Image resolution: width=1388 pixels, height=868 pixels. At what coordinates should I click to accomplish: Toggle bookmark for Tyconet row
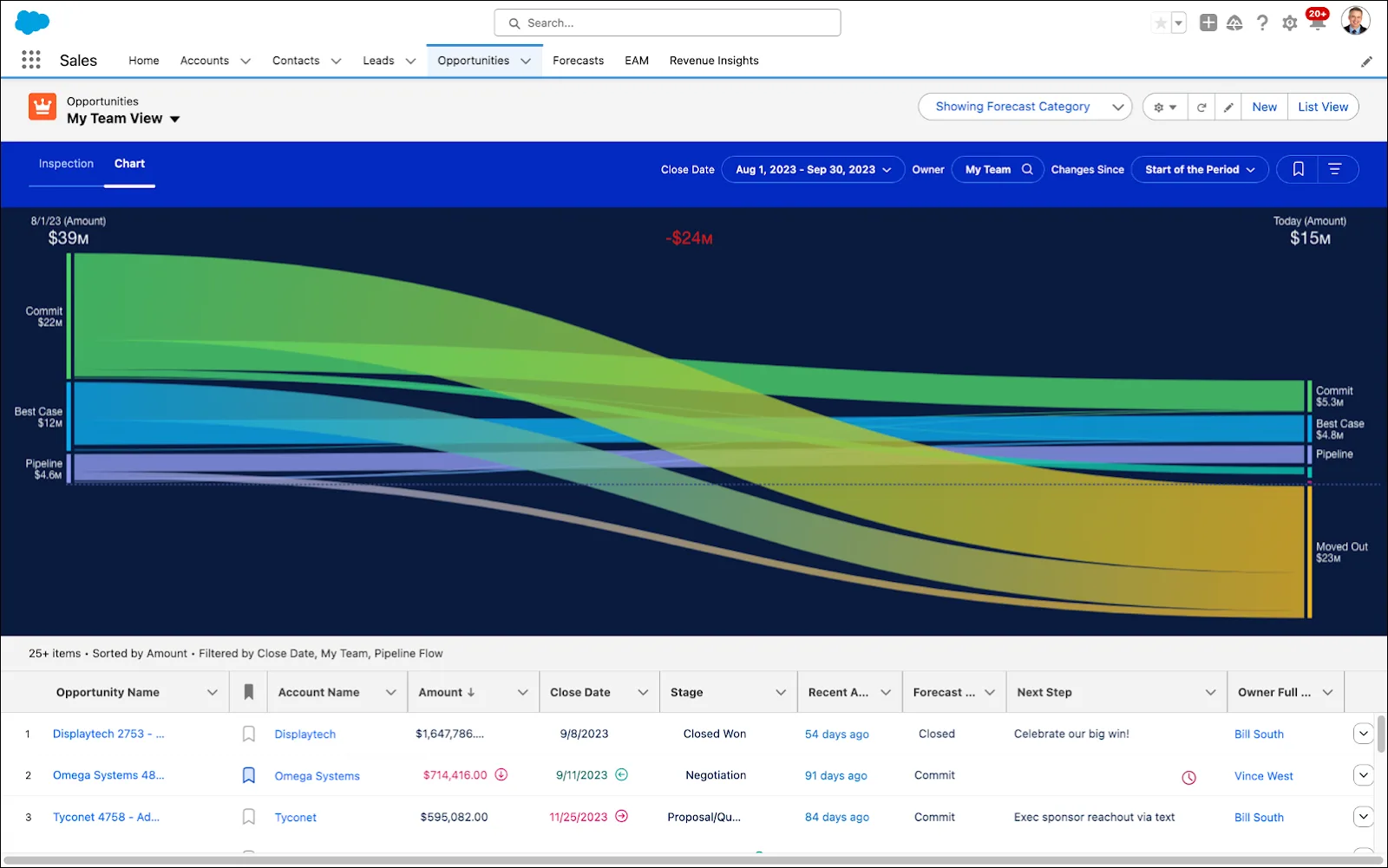(x=248, y=817)
